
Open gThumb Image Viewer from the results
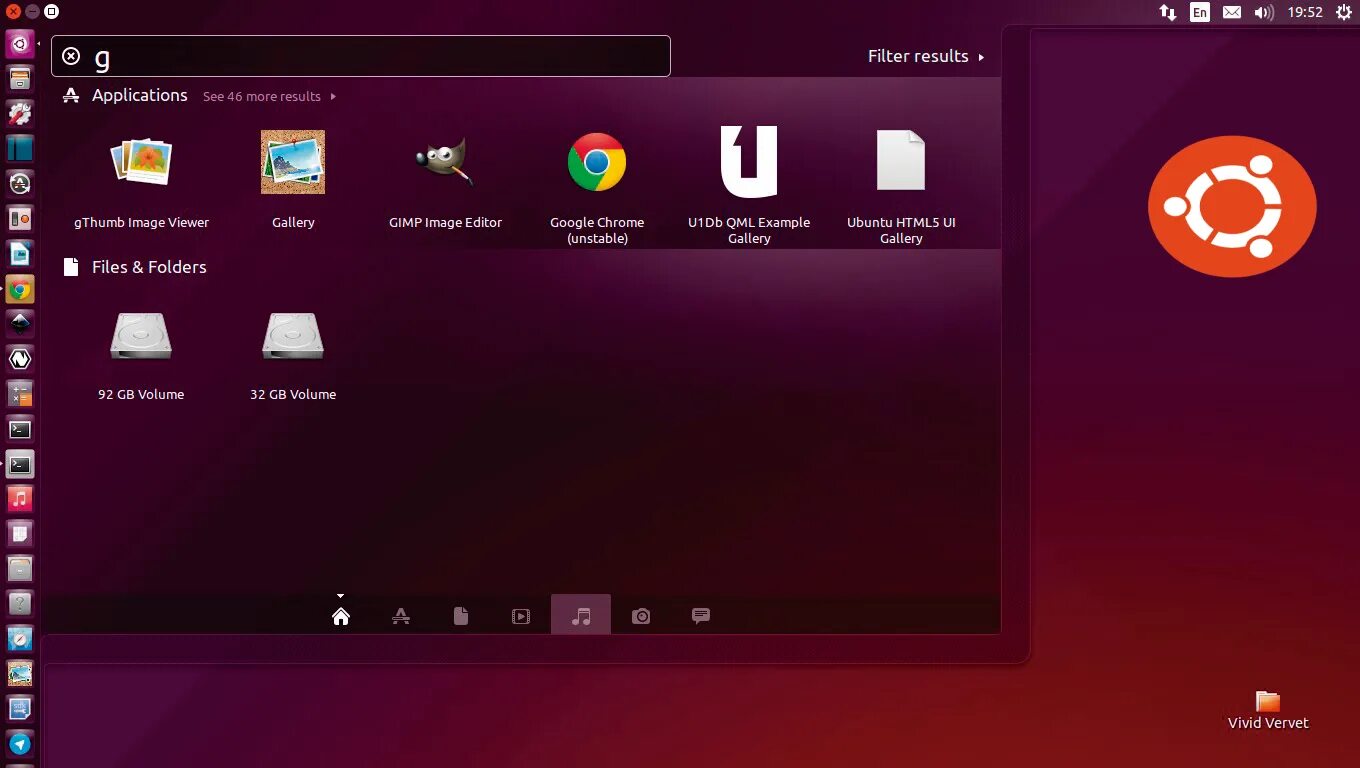click(141, 180)
